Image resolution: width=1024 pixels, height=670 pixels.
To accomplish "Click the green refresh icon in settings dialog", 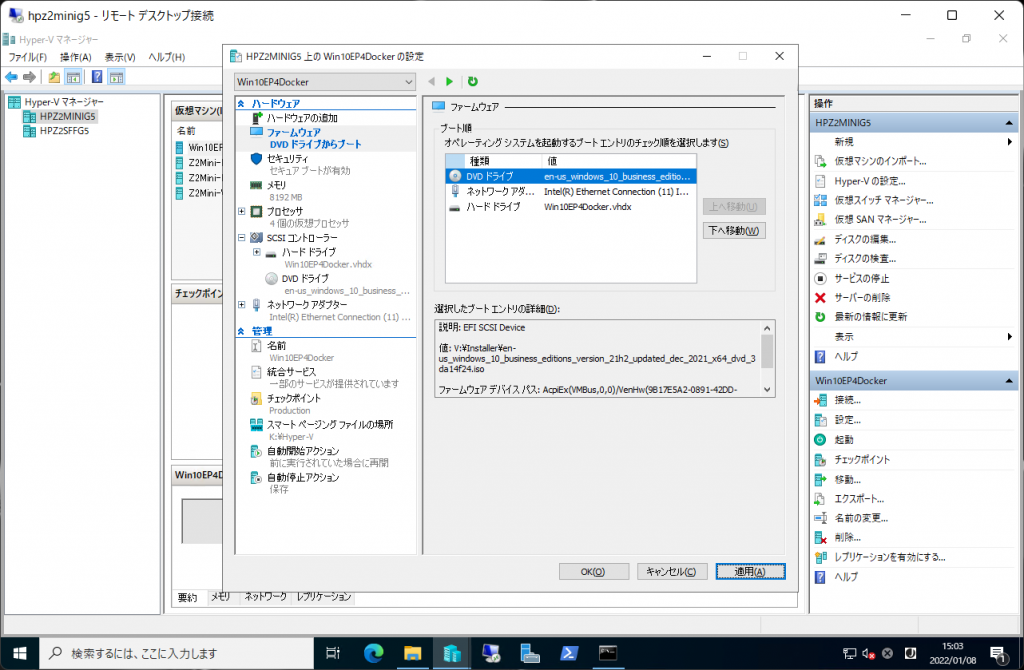I will (473, 82).
